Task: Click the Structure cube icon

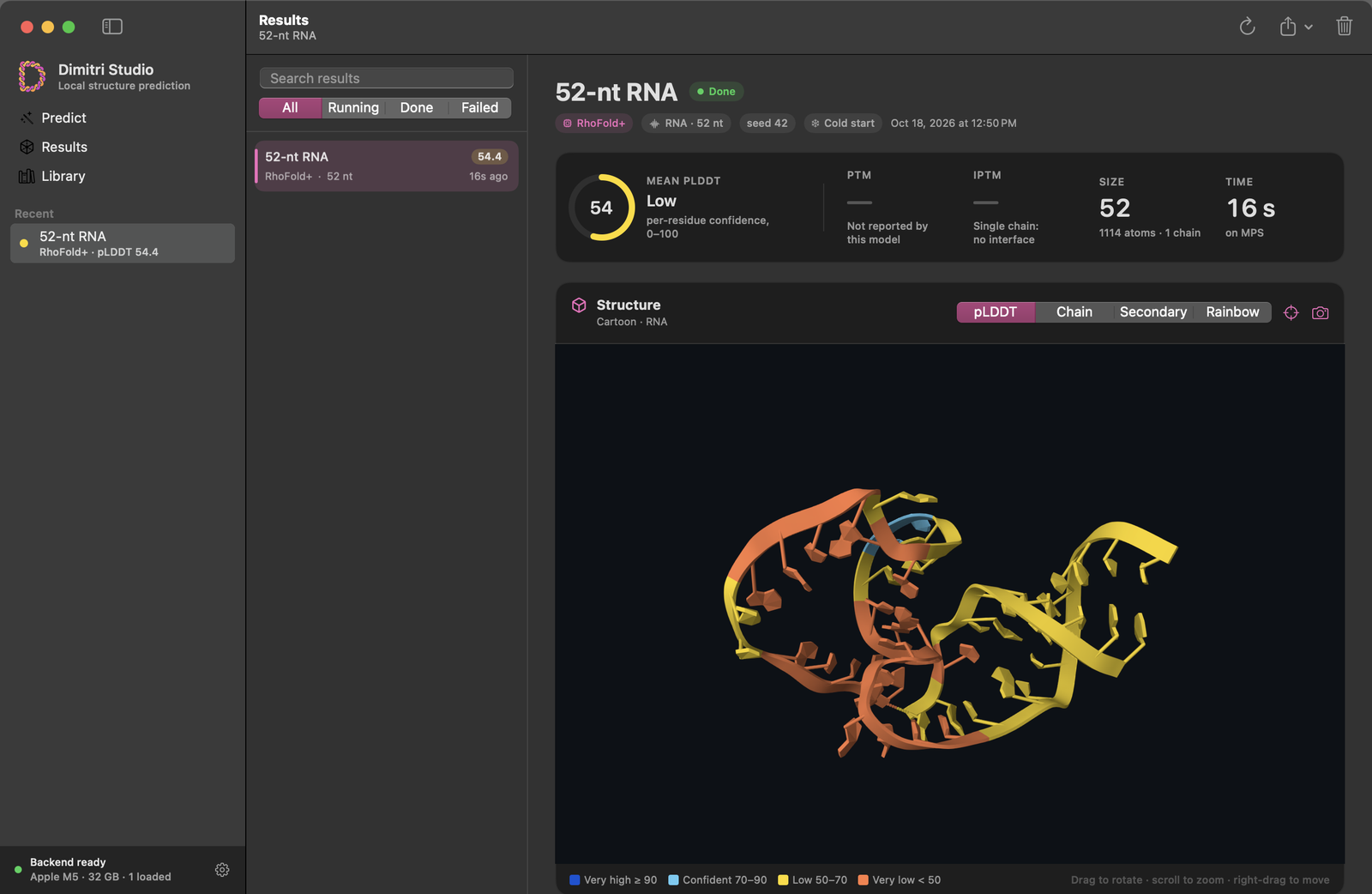Action: point(579,305)
